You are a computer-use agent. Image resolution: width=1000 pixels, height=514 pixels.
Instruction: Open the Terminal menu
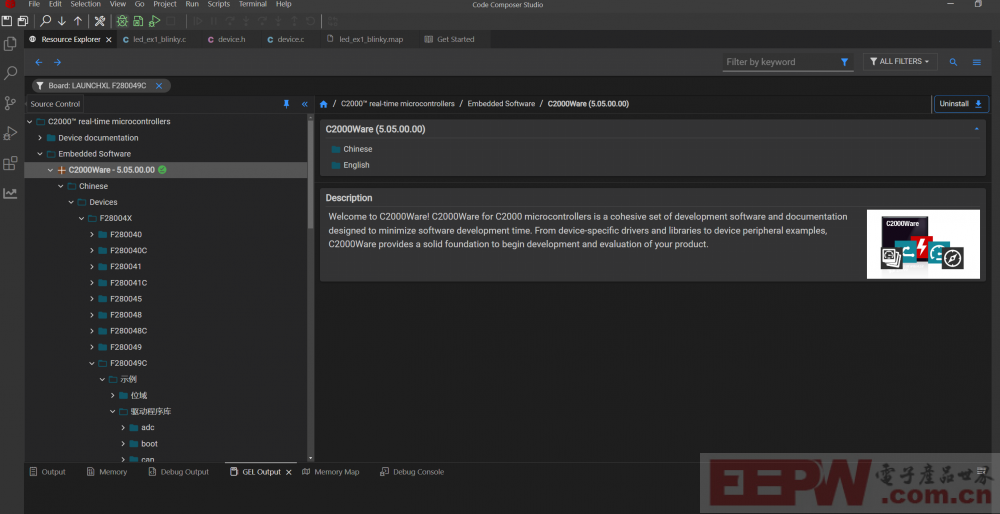tap(253, 4)
